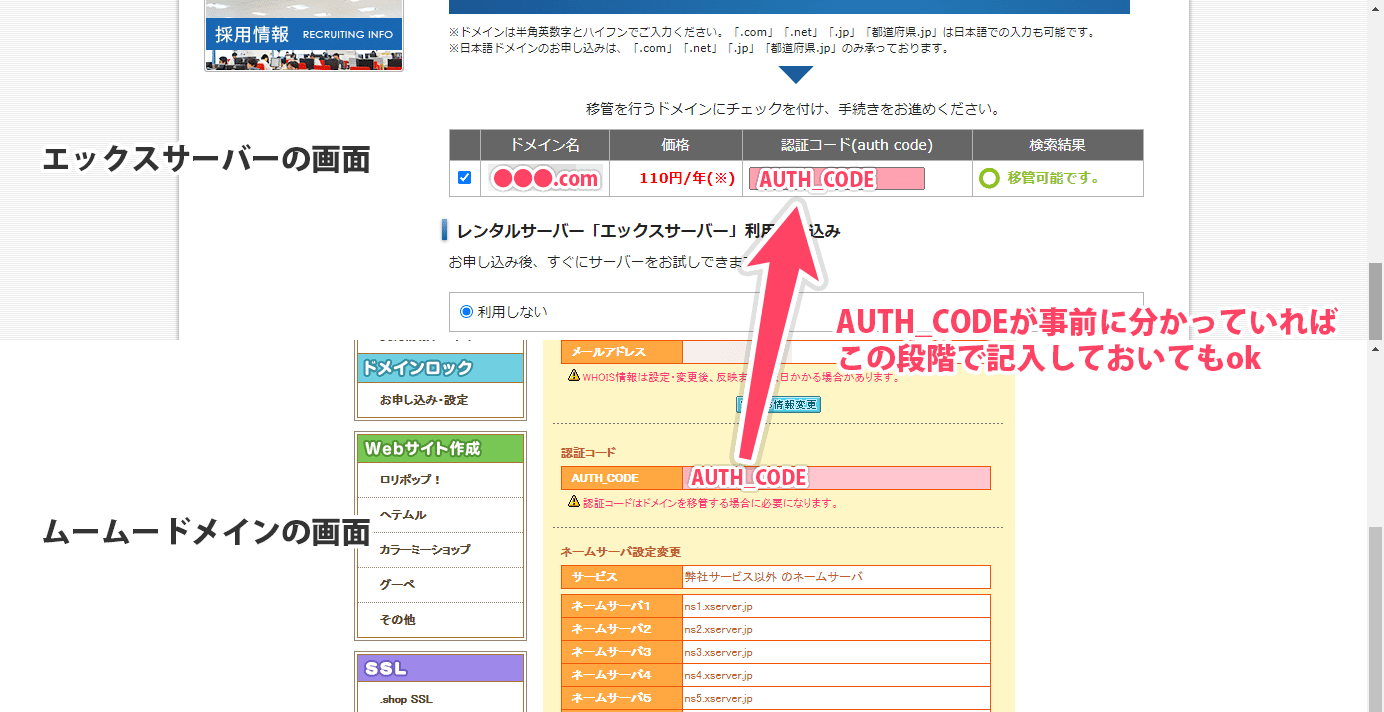Click the ネームサーバ設定変更 heading
Screen dimensions: 1384x712
[x=622, y=552]
